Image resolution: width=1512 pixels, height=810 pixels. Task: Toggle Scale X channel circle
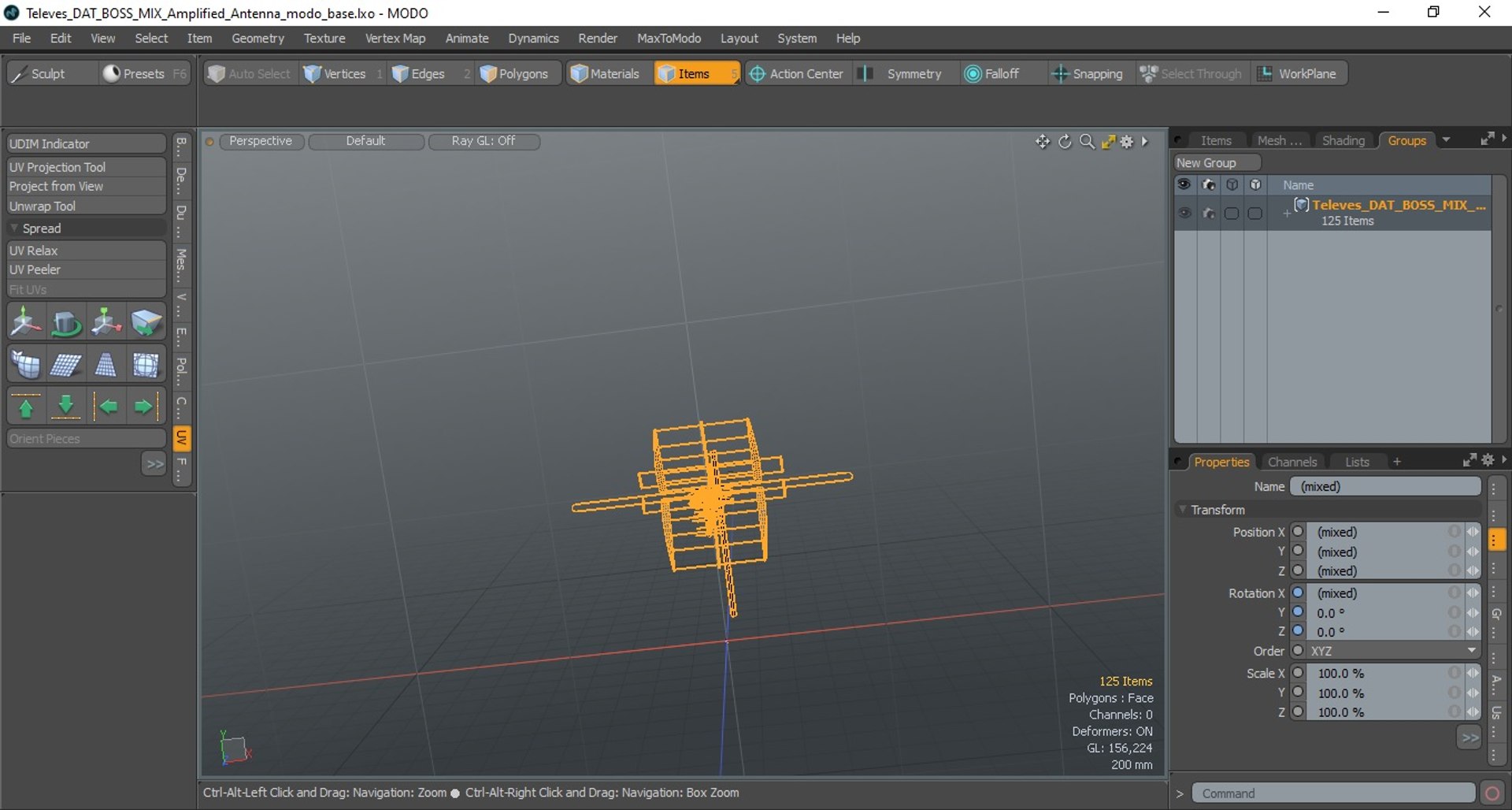(1299, 673)
